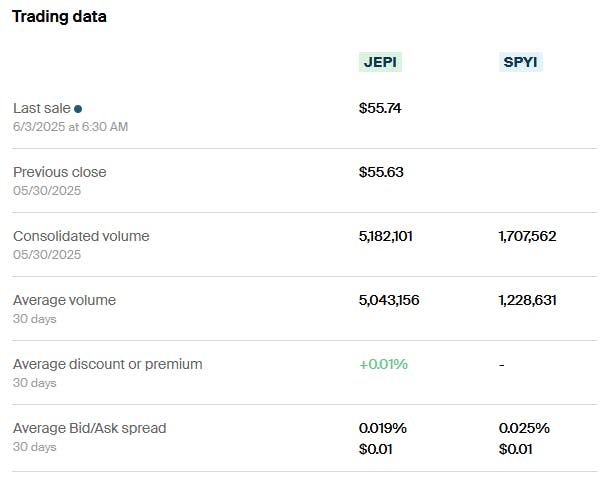
Task: Click the Average volume label
Action: [64, 300]
